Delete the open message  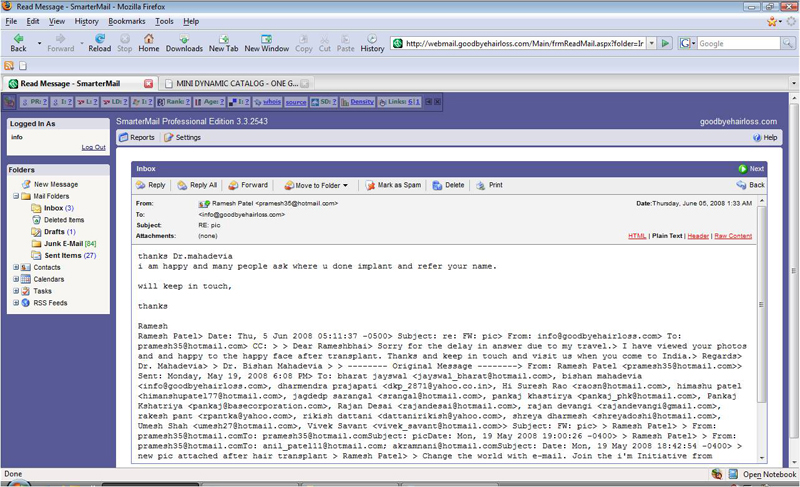pyautogui.click(x=448, y=185)
